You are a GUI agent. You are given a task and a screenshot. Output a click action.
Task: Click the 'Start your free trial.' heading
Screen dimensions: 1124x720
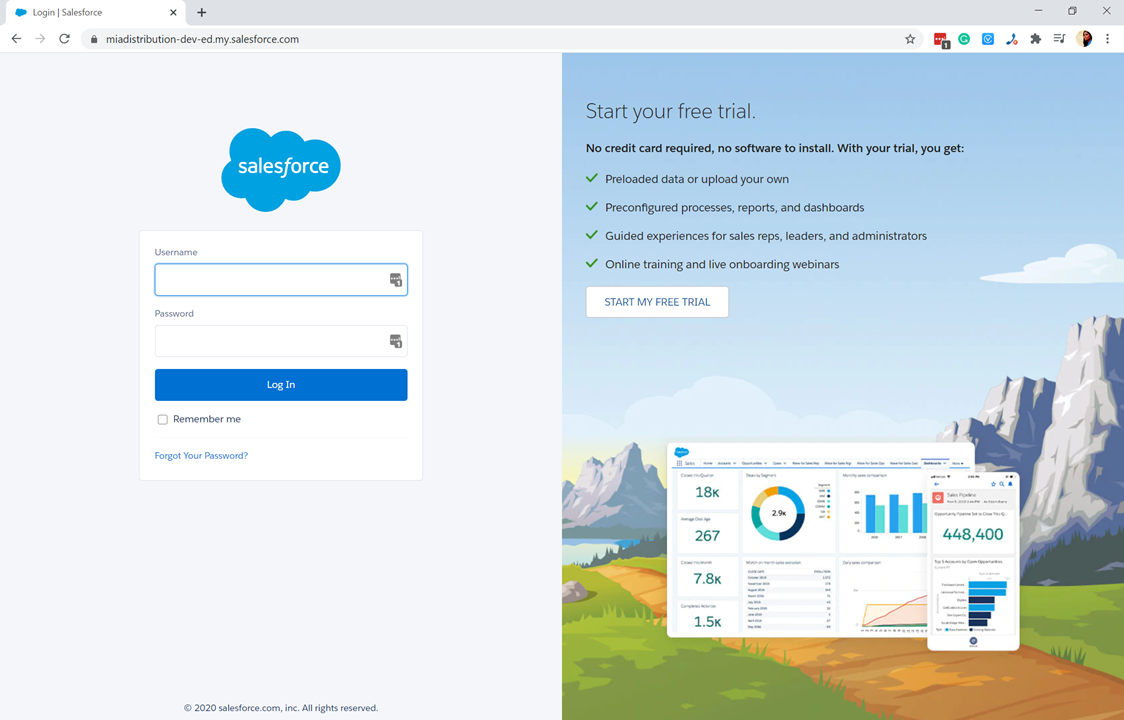(670, 111)
